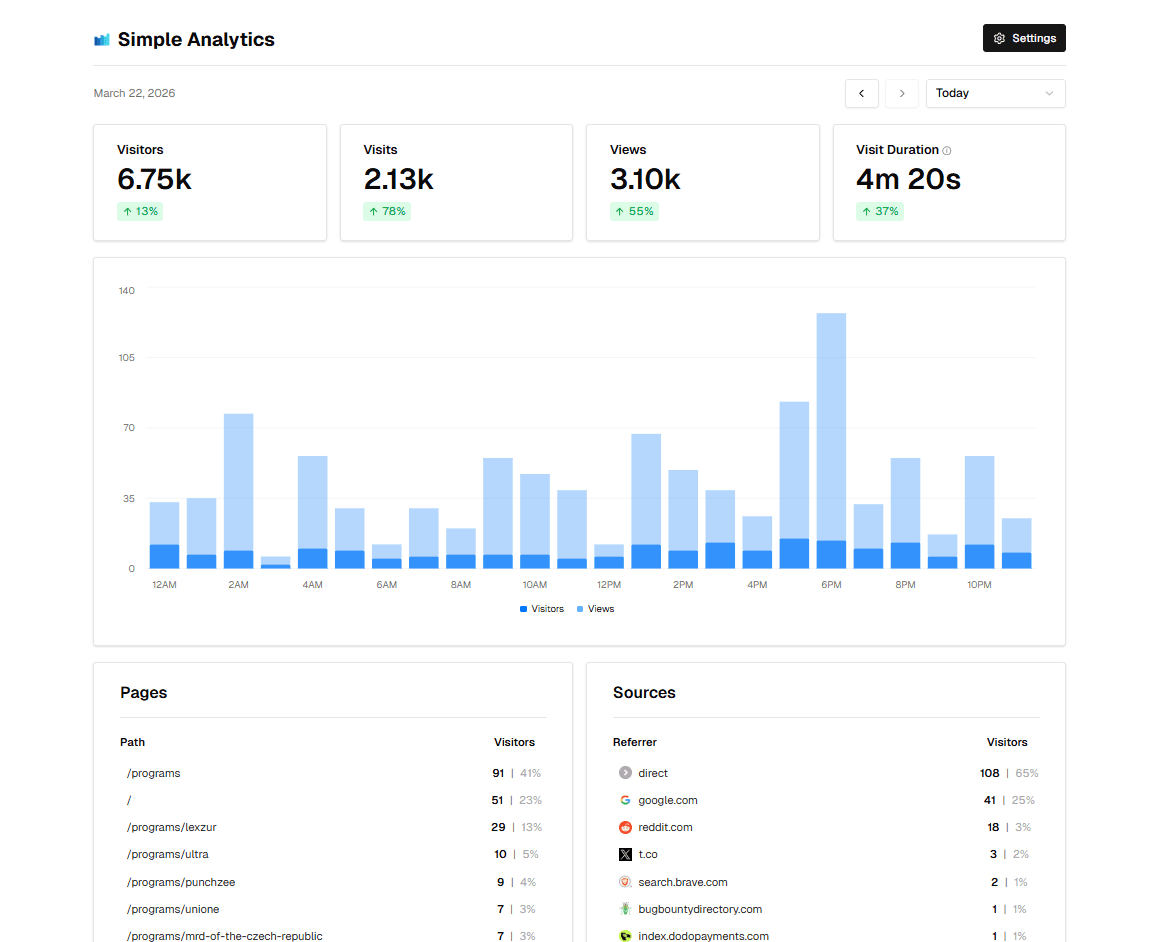Select the google.com referrer text

pyautogui.click(x=667, y=800)
